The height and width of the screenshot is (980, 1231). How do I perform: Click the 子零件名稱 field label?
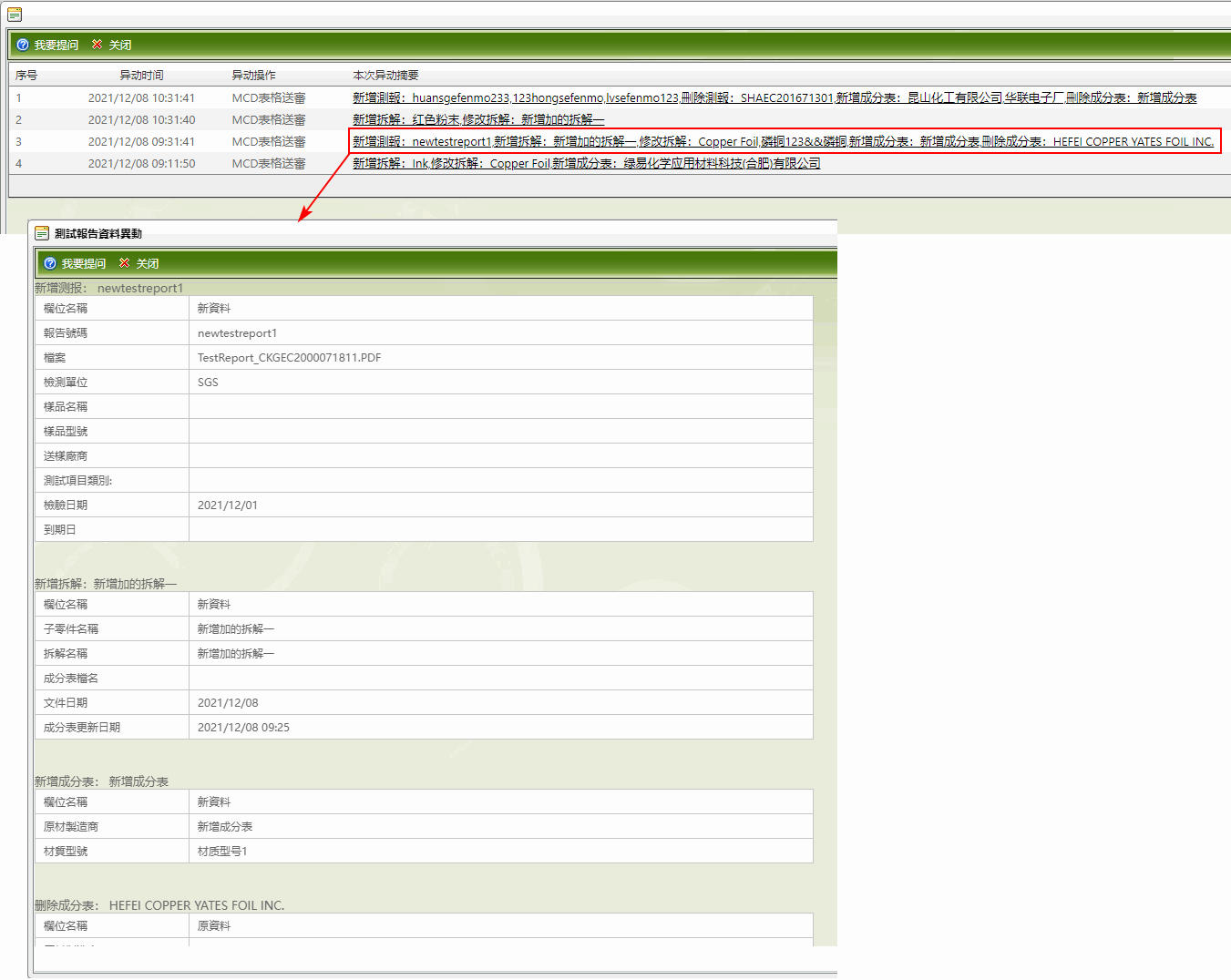tap(71, 629)
